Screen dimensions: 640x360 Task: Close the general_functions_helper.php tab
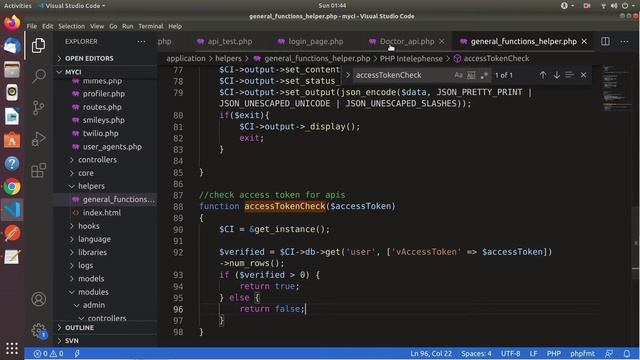[x=584, y=41]
